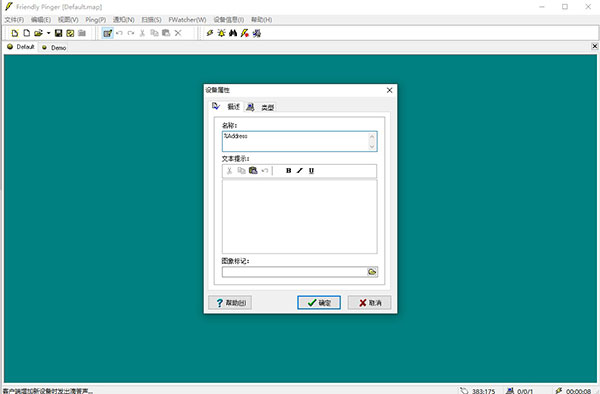Delete with X icon in main toolbar
Screen dimensions: 600x394
(x=178, y=33)
